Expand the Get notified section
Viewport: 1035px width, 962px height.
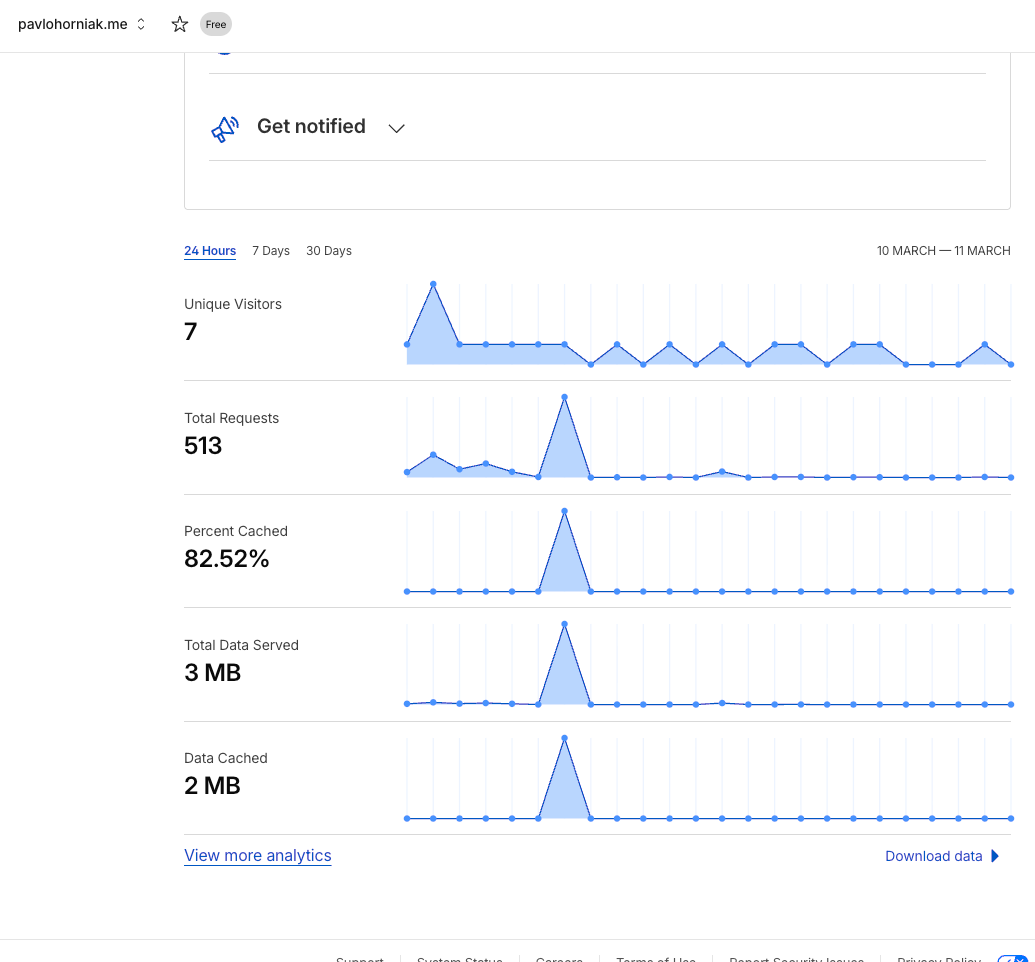[396, 128]
